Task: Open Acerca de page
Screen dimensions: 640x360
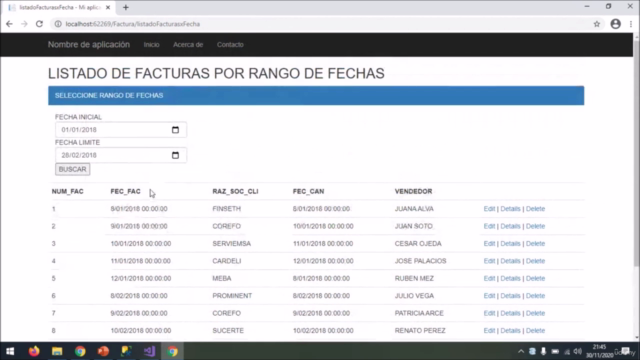Action: click(188, 44)
